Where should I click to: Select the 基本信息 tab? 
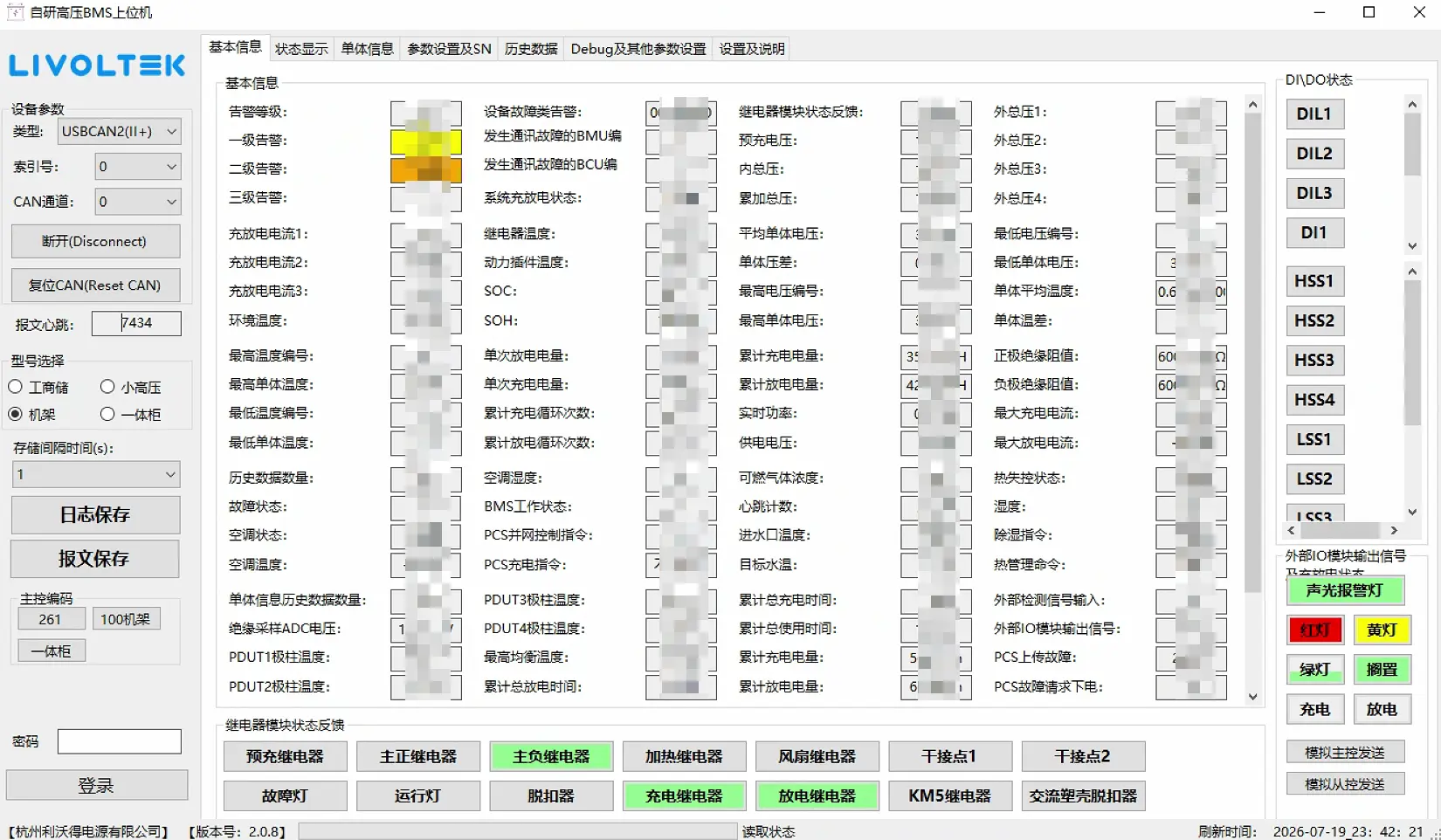(235, 47)
